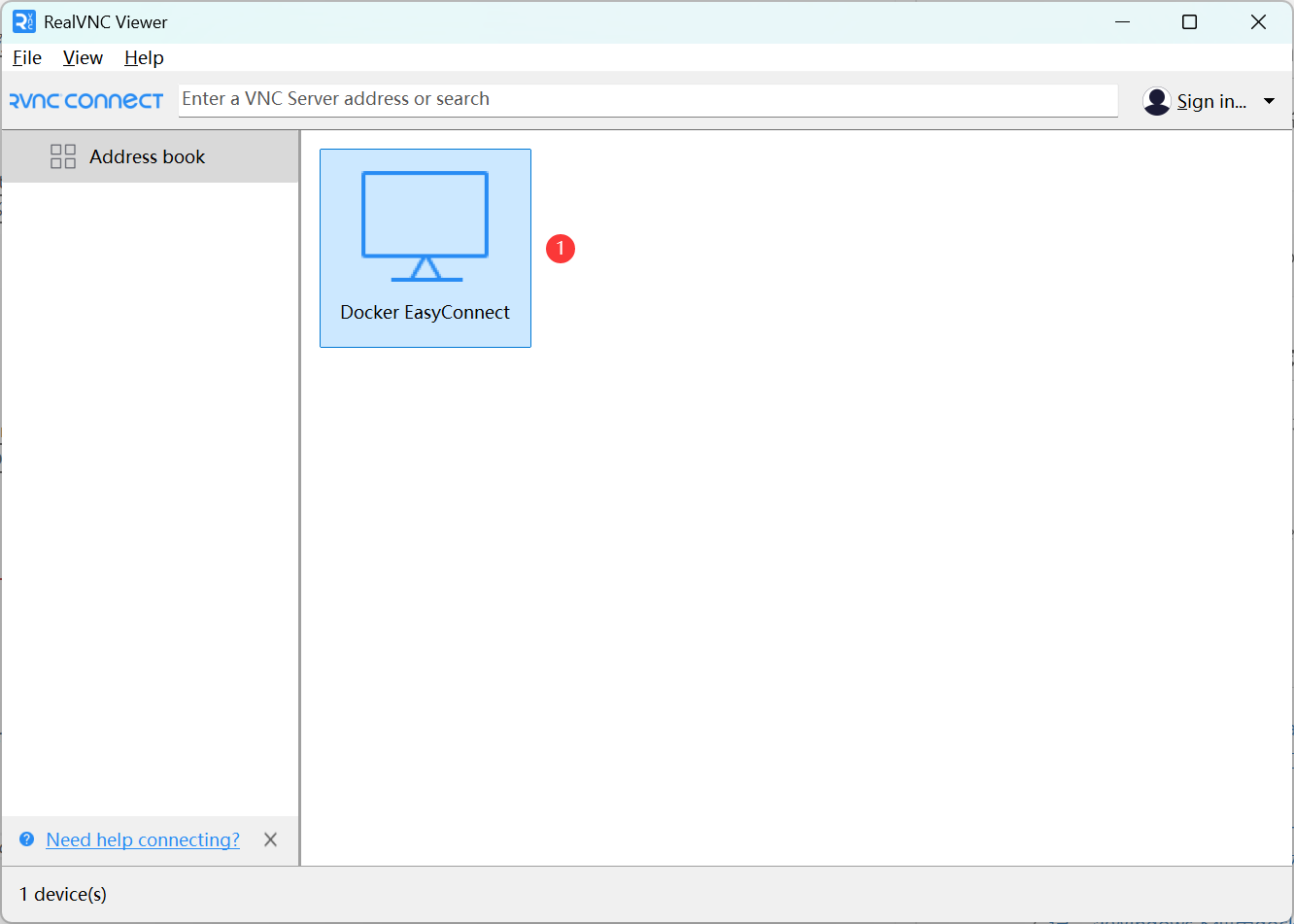Click the Sign in... link
The height and width of the screenshot is (924, 1294).
click(x=1211, y=101)
